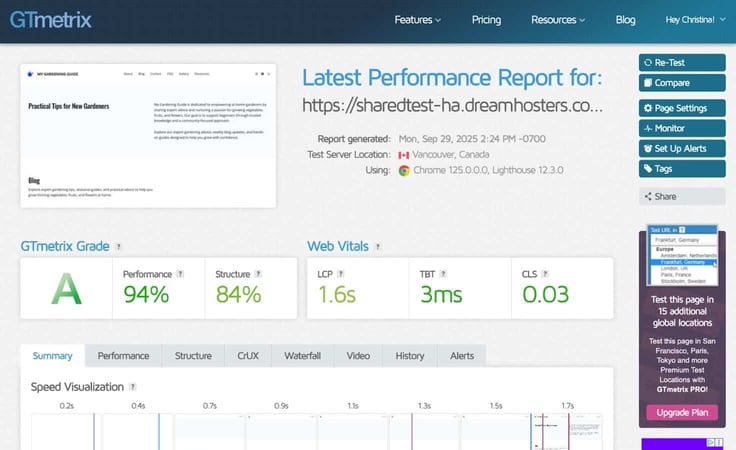Select the Summary tab
Image resolution: width=736 pixels, height=450 pixels.
53,356
